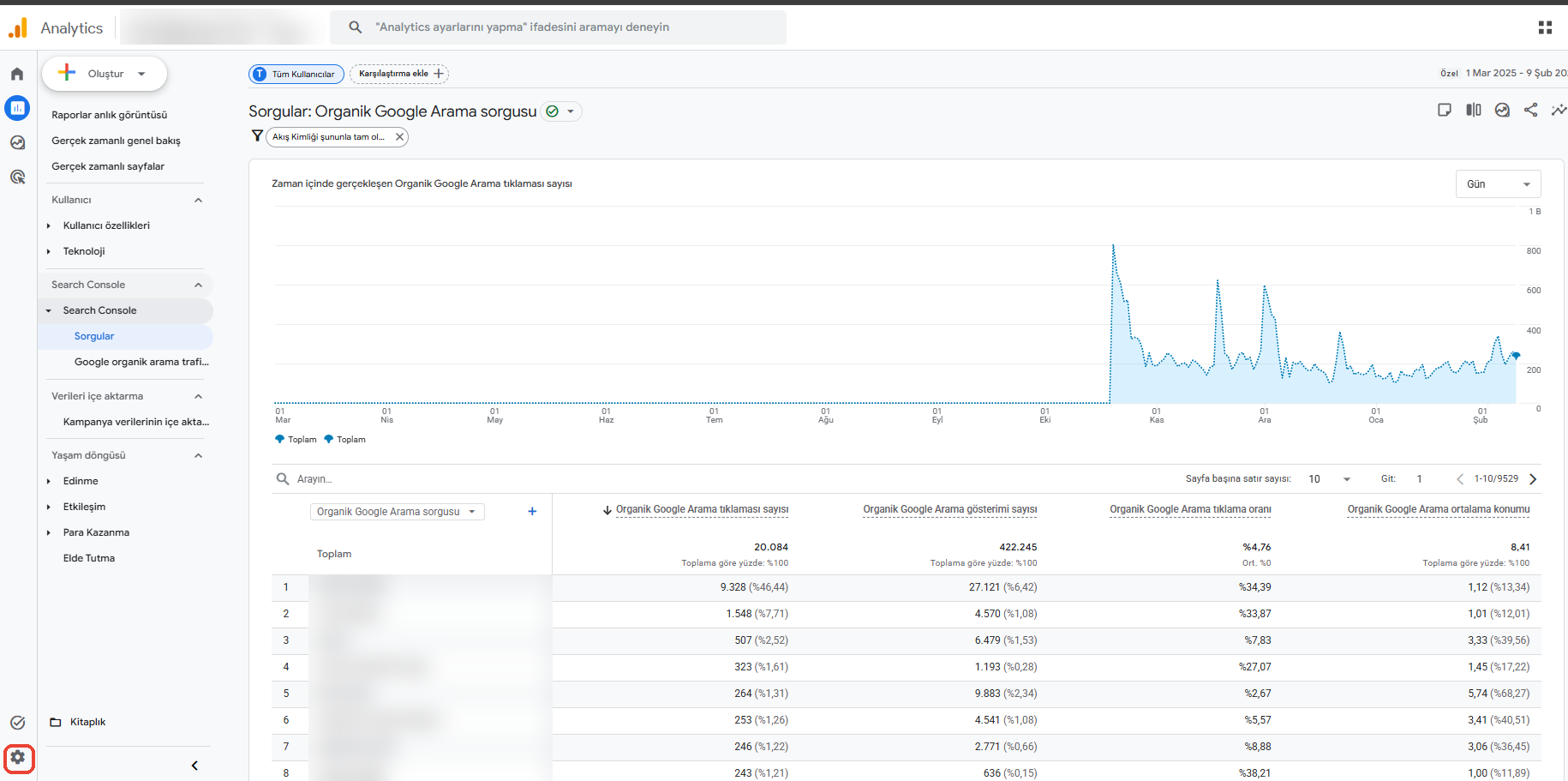Open the Google apps grid icon
This screenshot has width=1568, height=781.
tap(1545, 27)
